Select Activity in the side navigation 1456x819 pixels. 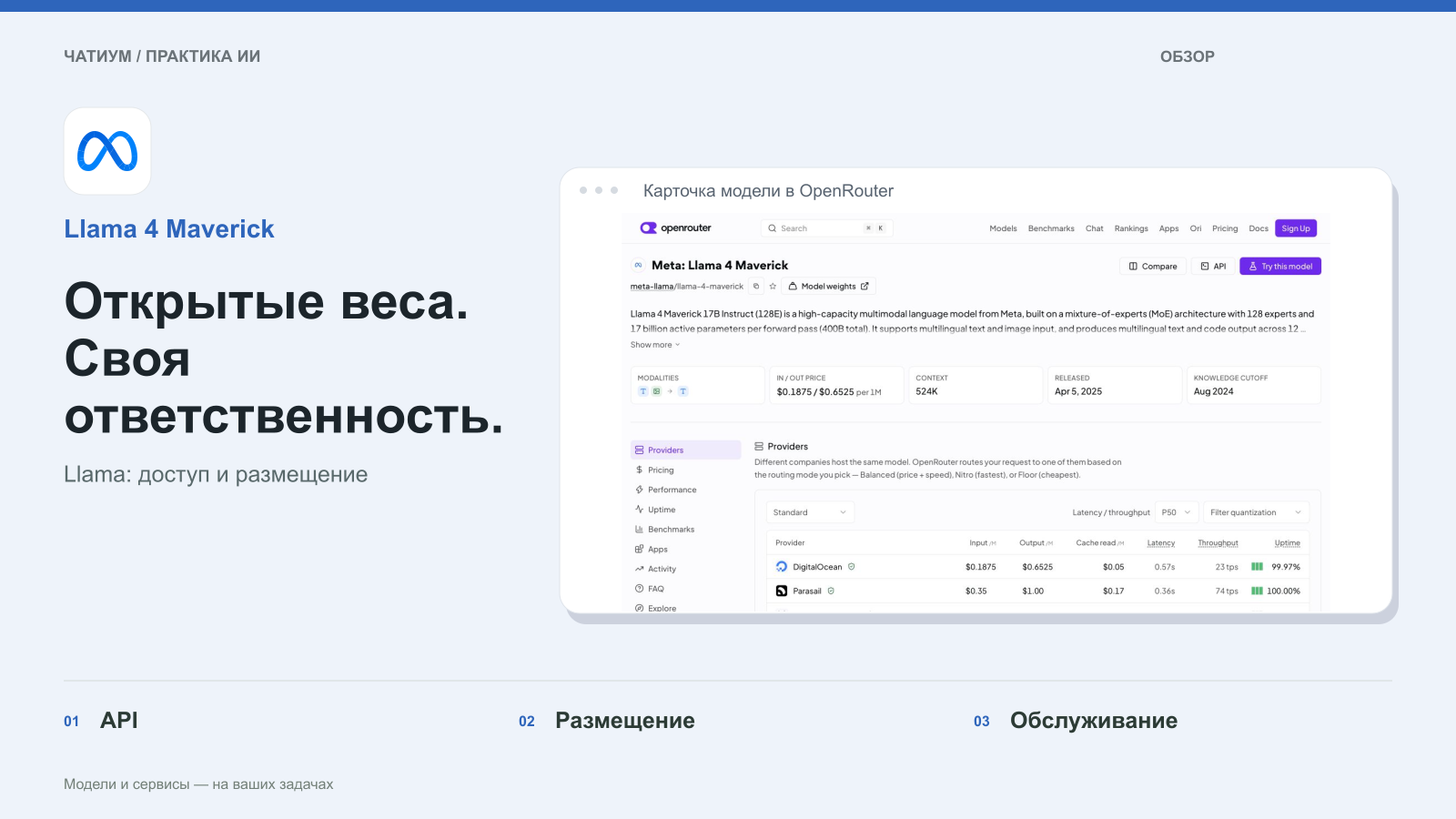click(x=686, y=569)
